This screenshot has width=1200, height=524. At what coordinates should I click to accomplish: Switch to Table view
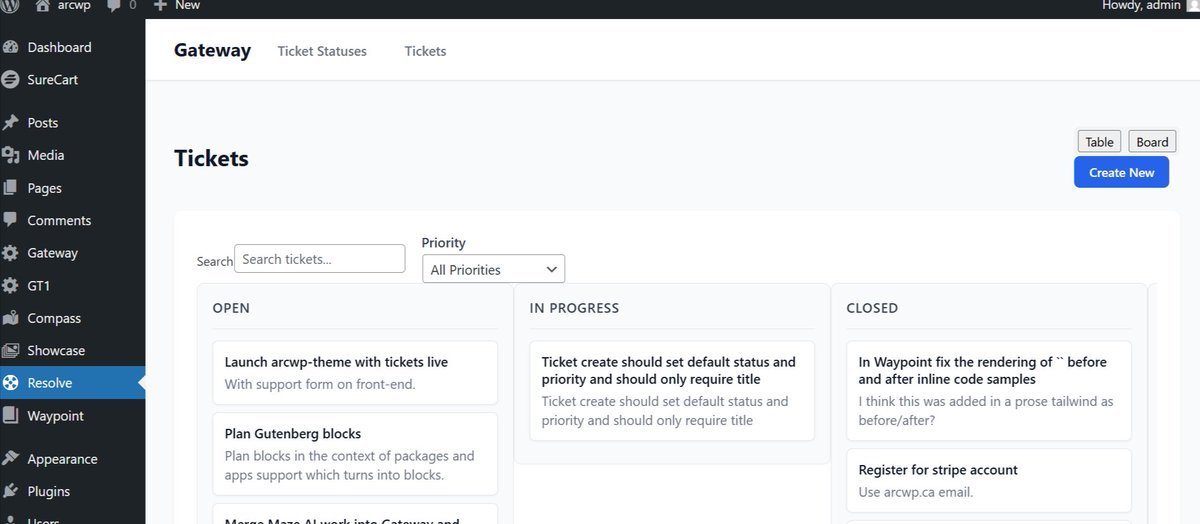1099,142
